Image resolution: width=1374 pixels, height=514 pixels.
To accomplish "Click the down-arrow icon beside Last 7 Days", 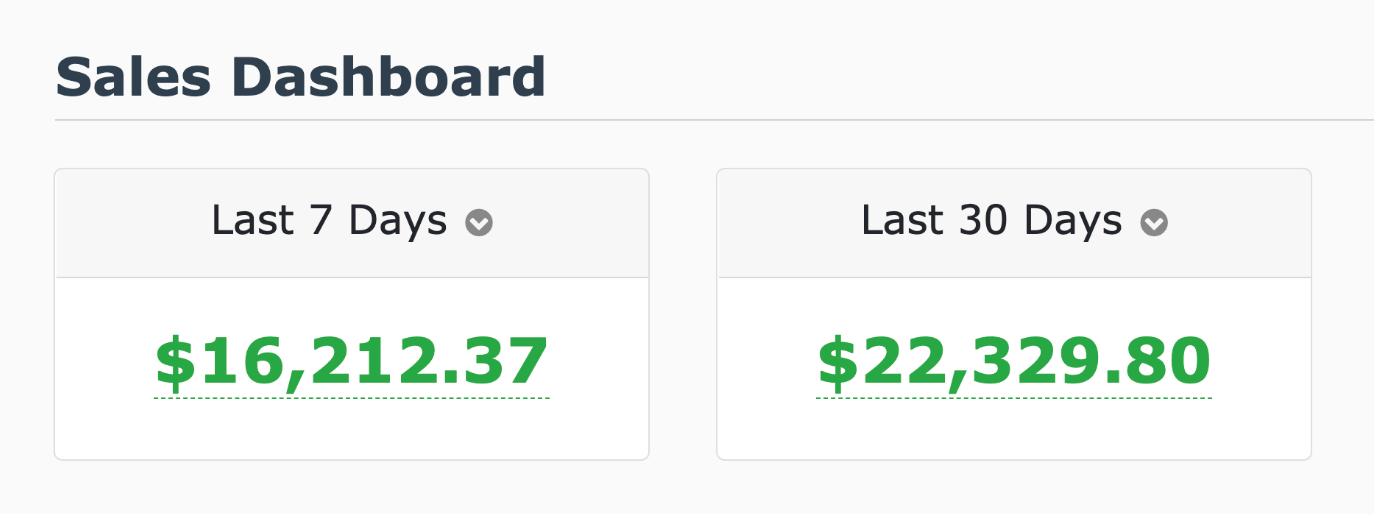I will (x=479, y=223).
